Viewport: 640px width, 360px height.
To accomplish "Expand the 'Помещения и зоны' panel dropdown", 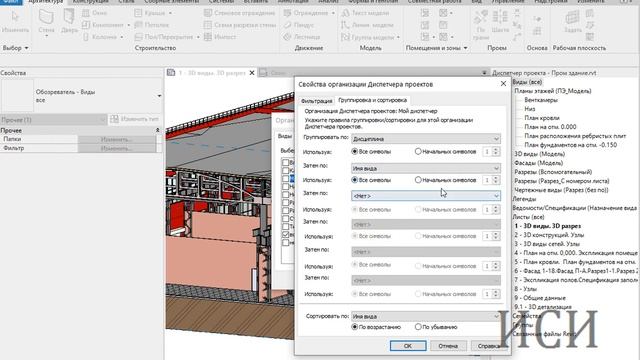I will [436, 48].
